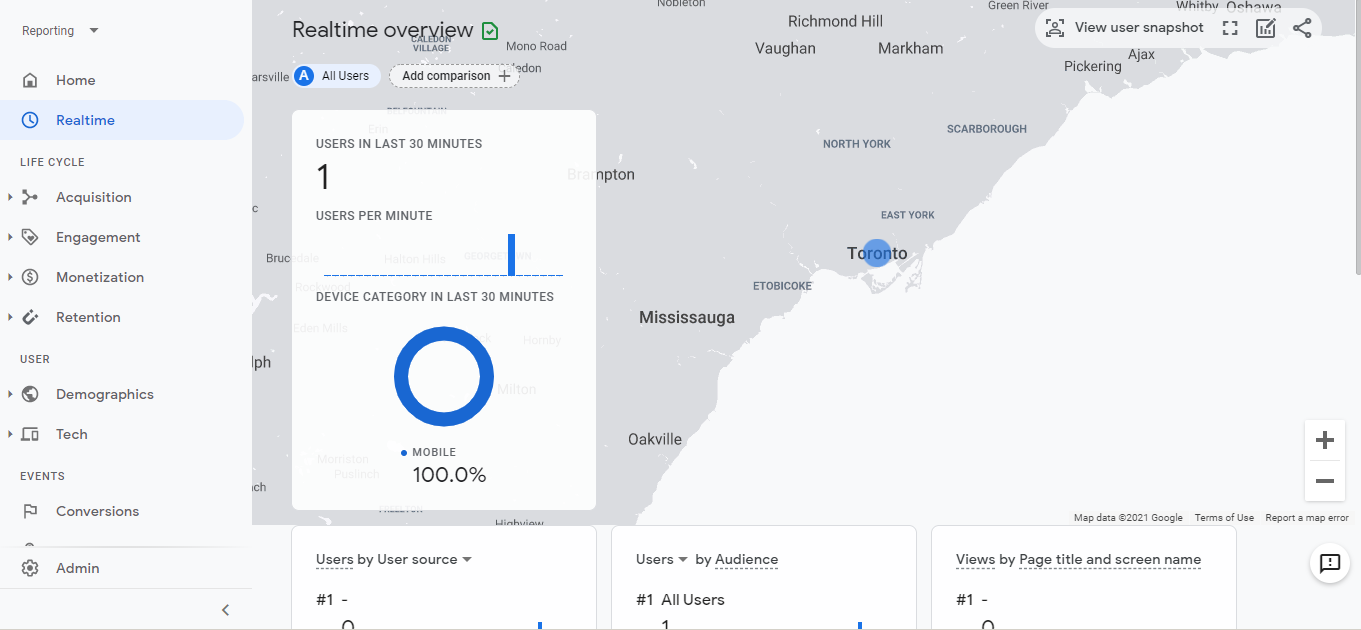Open the send feedback icon

(x=1330, y=564)
